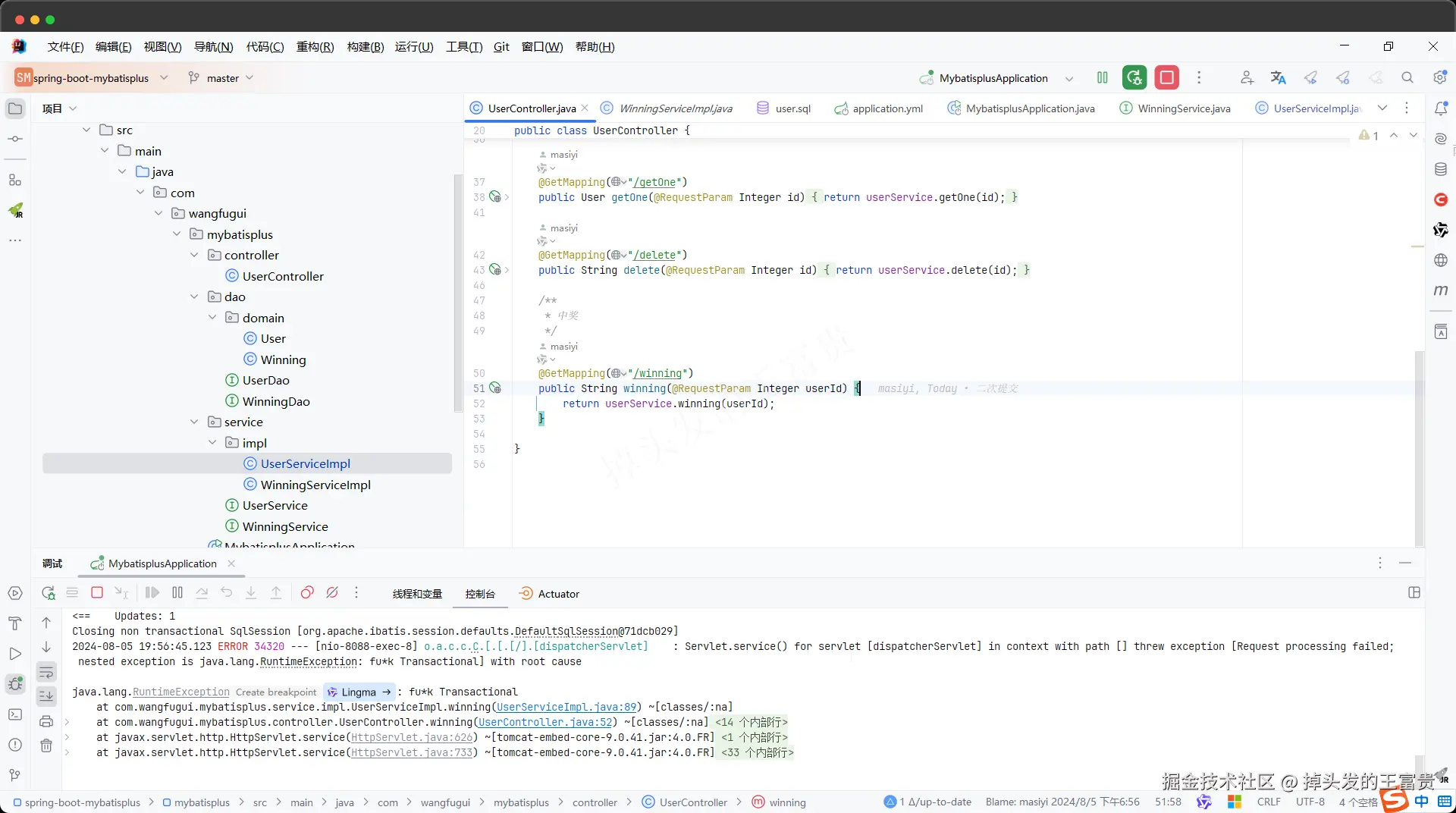This screenshot has width=1456, height=813.
Task: Select WinningServiceImpl in project tree
Action: [x=315, y=485]
